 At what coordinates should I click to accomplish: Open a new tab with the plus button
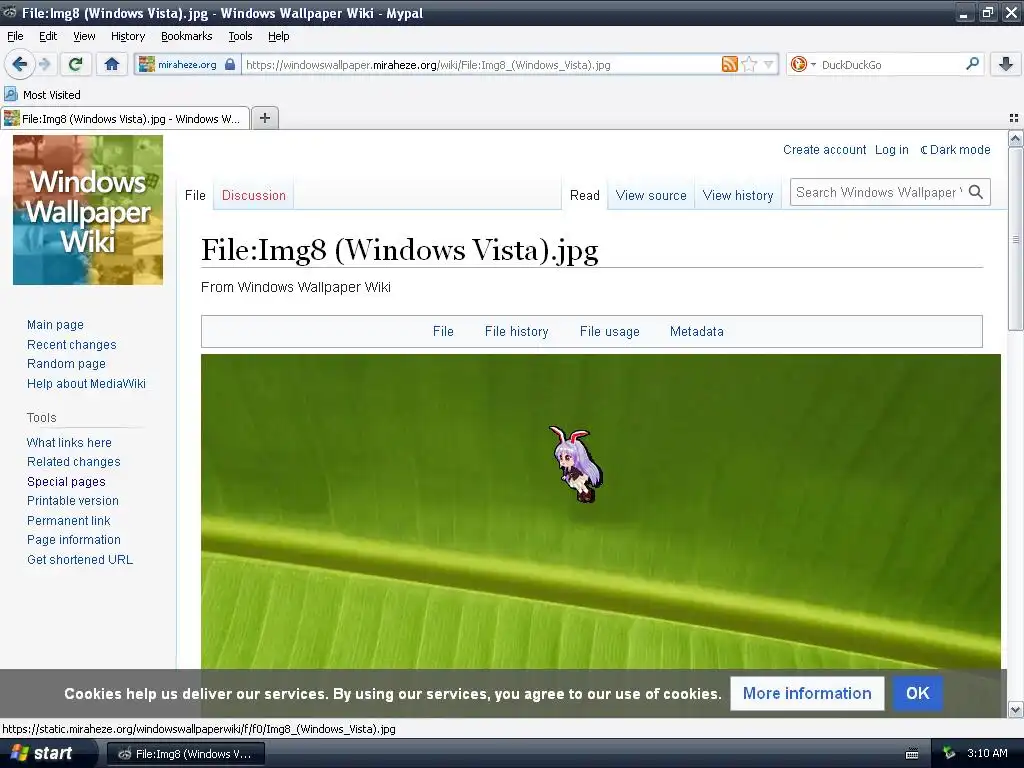click(264, 118)
